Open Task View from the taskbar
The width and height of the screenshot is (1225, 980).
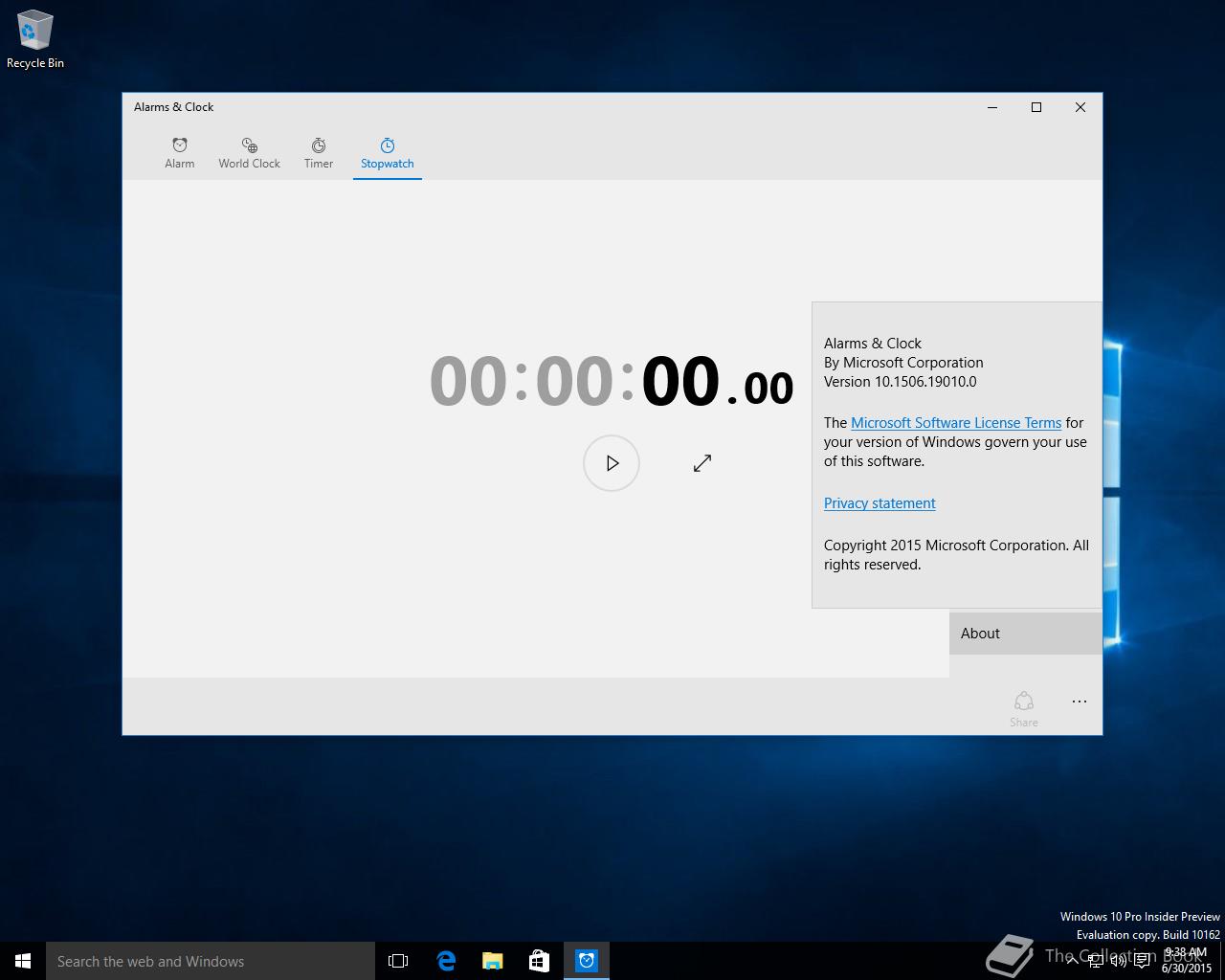[x=398, y=961]
